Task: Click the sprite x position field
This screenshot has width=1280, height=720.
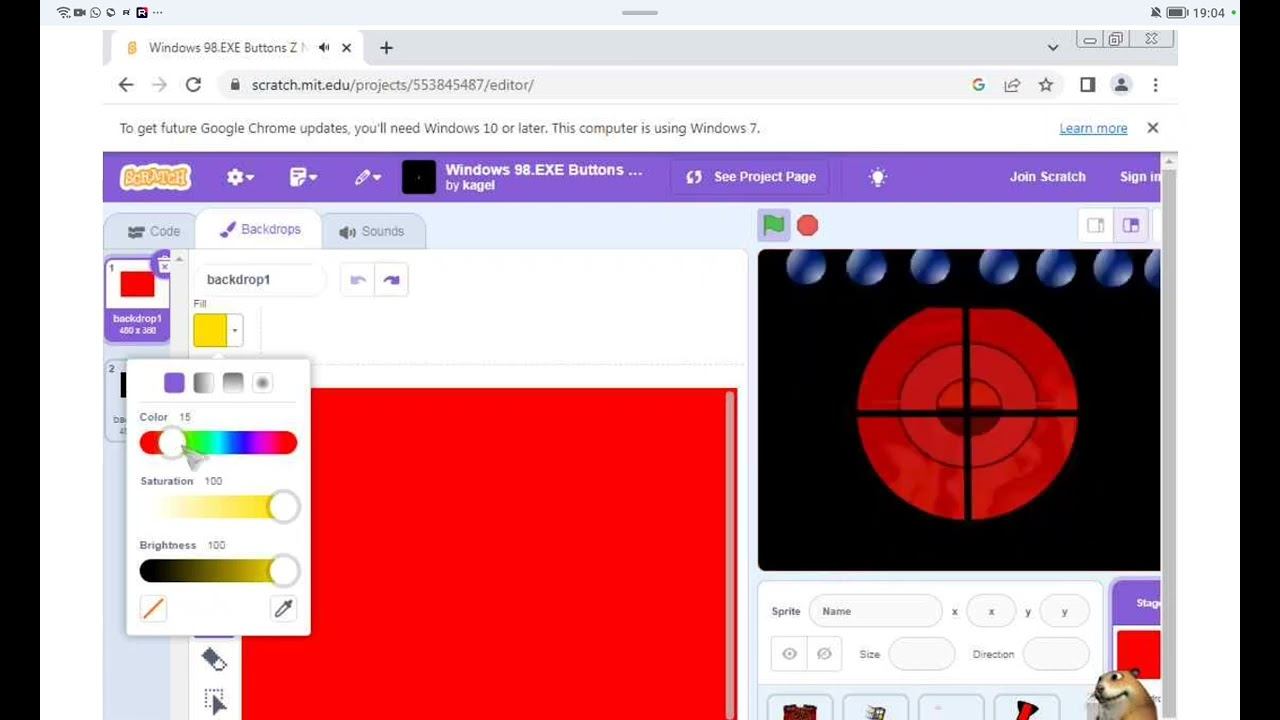Action: [991, 611]
